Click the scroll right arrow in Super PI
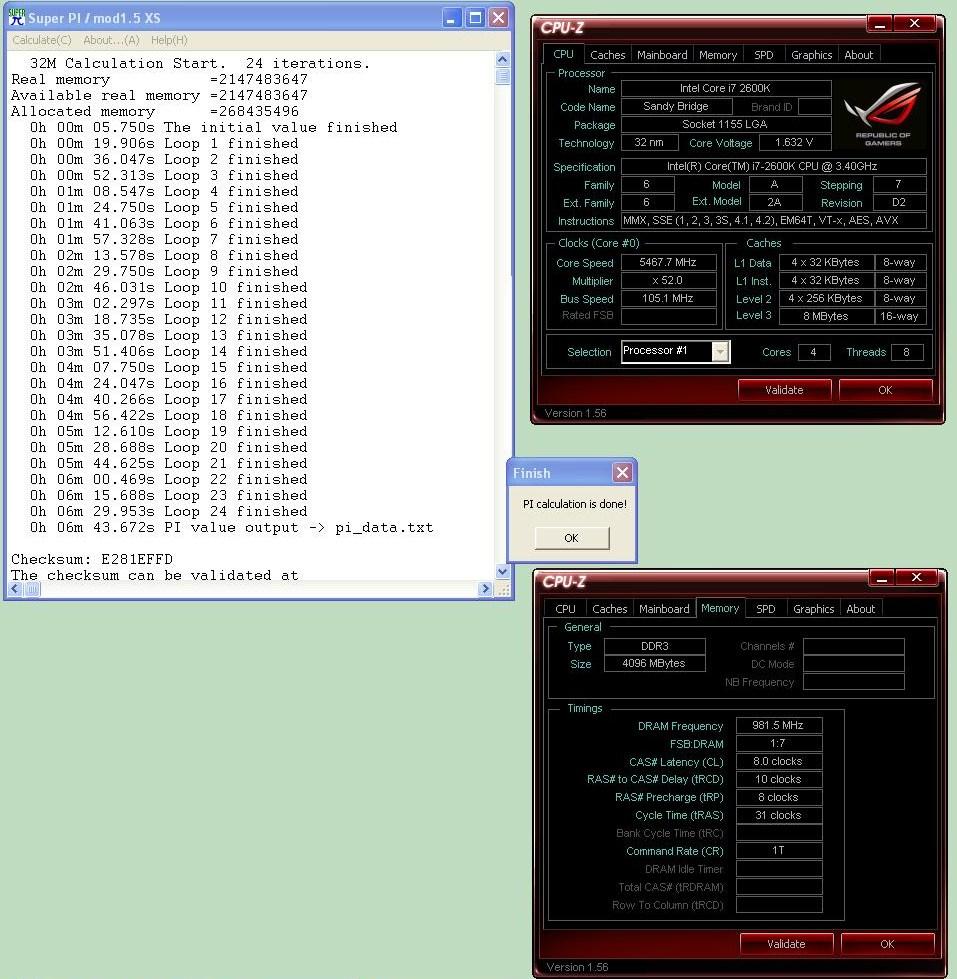The width and height of the screenshot is (957, 979). pos(485,589)
